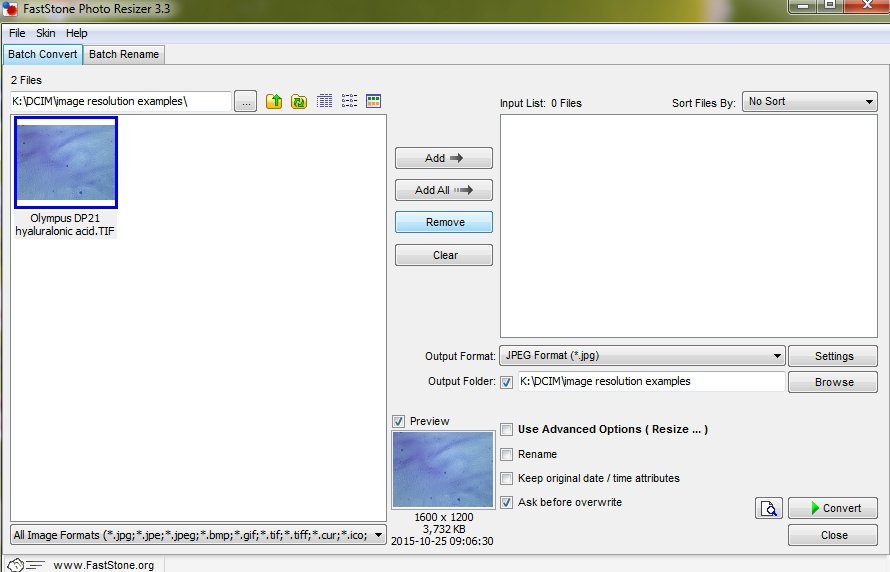Switch file browser to list view icon
Image resolution: width=890 pixels, height=572 pixels.
tap(349, 101)
